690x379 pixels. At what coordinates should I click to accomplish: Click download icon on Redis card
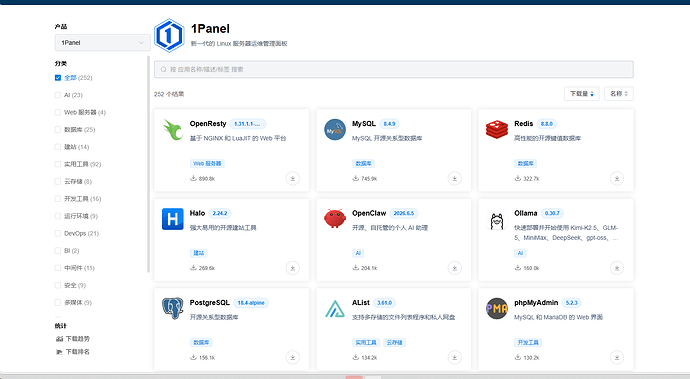[x=617, y=178]
